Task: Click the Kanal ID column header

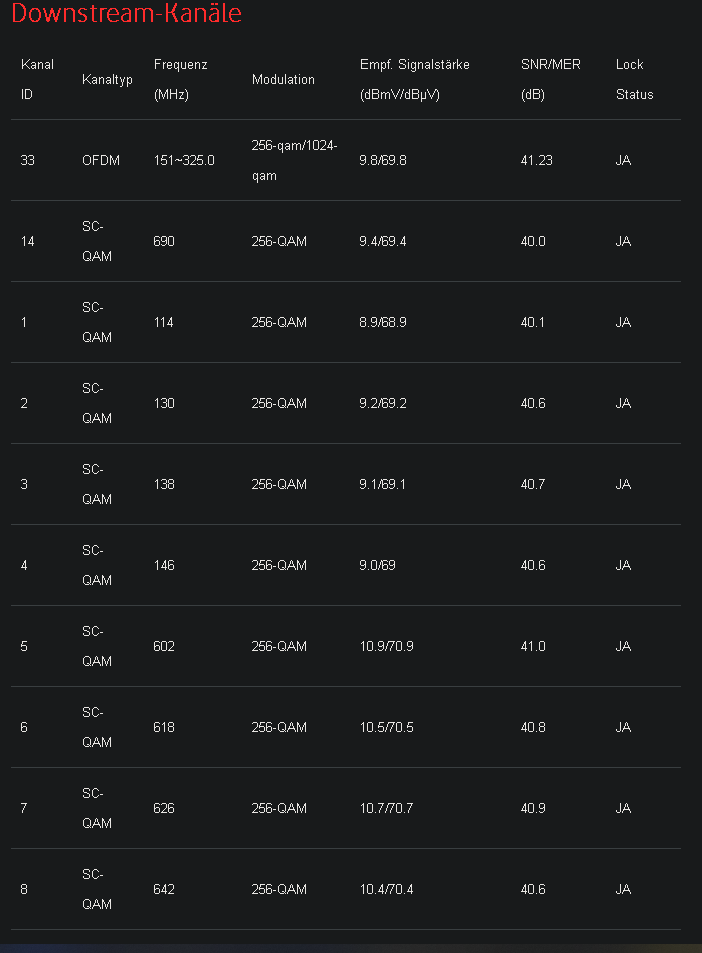Action: 37,79
